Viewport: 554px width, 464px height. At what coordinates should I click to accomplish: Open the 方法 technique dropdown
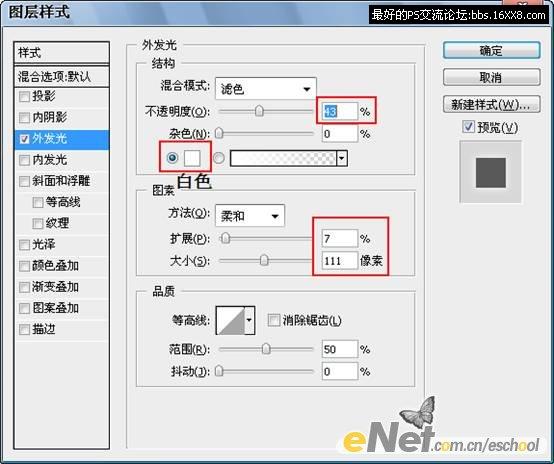coord(250,216)
